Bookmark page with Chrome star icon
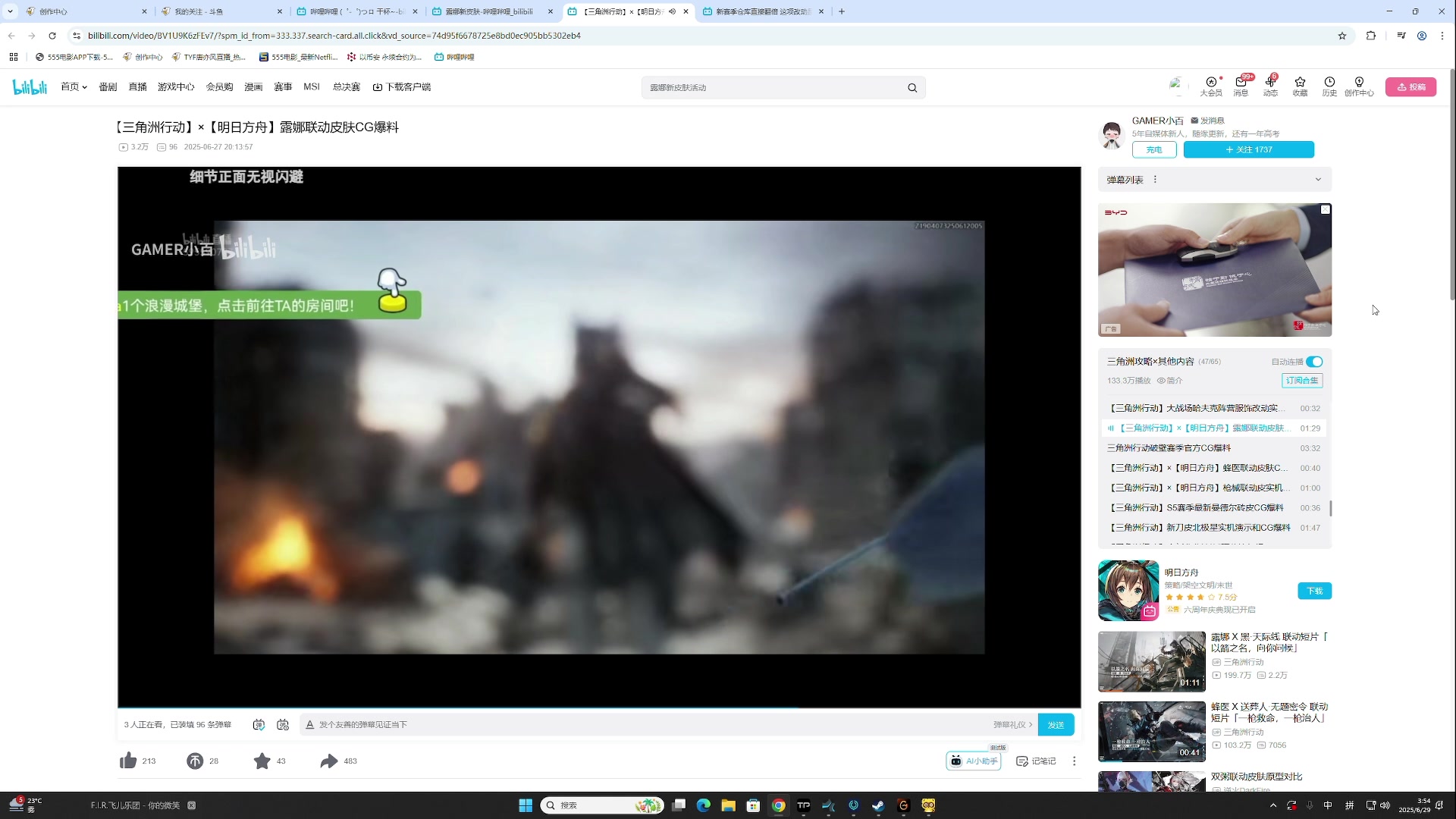 (1341, 36)
